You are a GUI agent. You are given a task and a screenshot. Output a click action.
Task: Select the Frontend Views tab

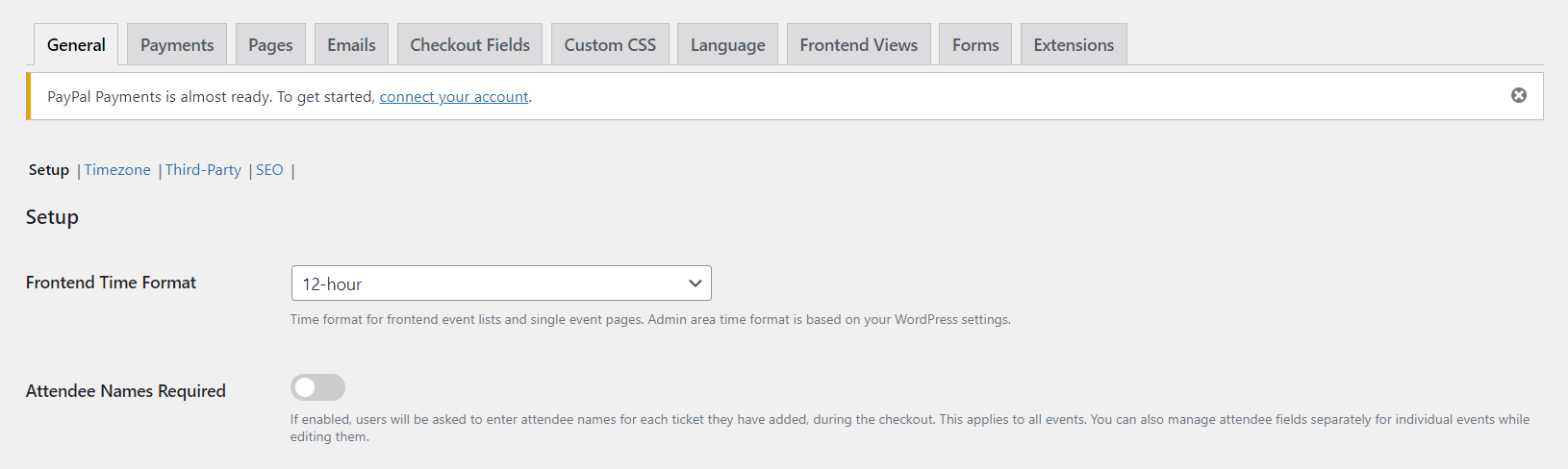coord(858,45)
